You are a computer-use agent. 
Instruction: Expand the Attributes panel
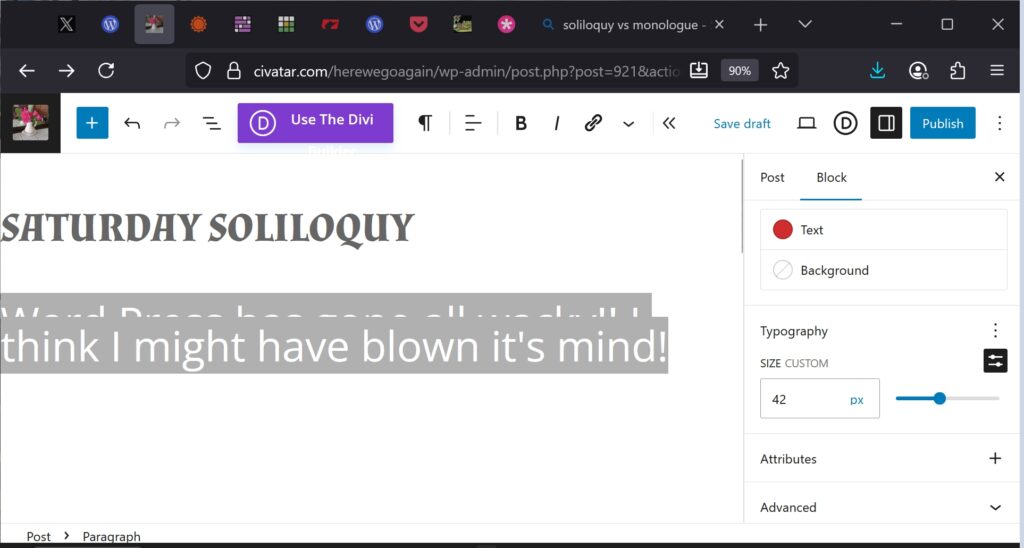[x=994, y=459]
